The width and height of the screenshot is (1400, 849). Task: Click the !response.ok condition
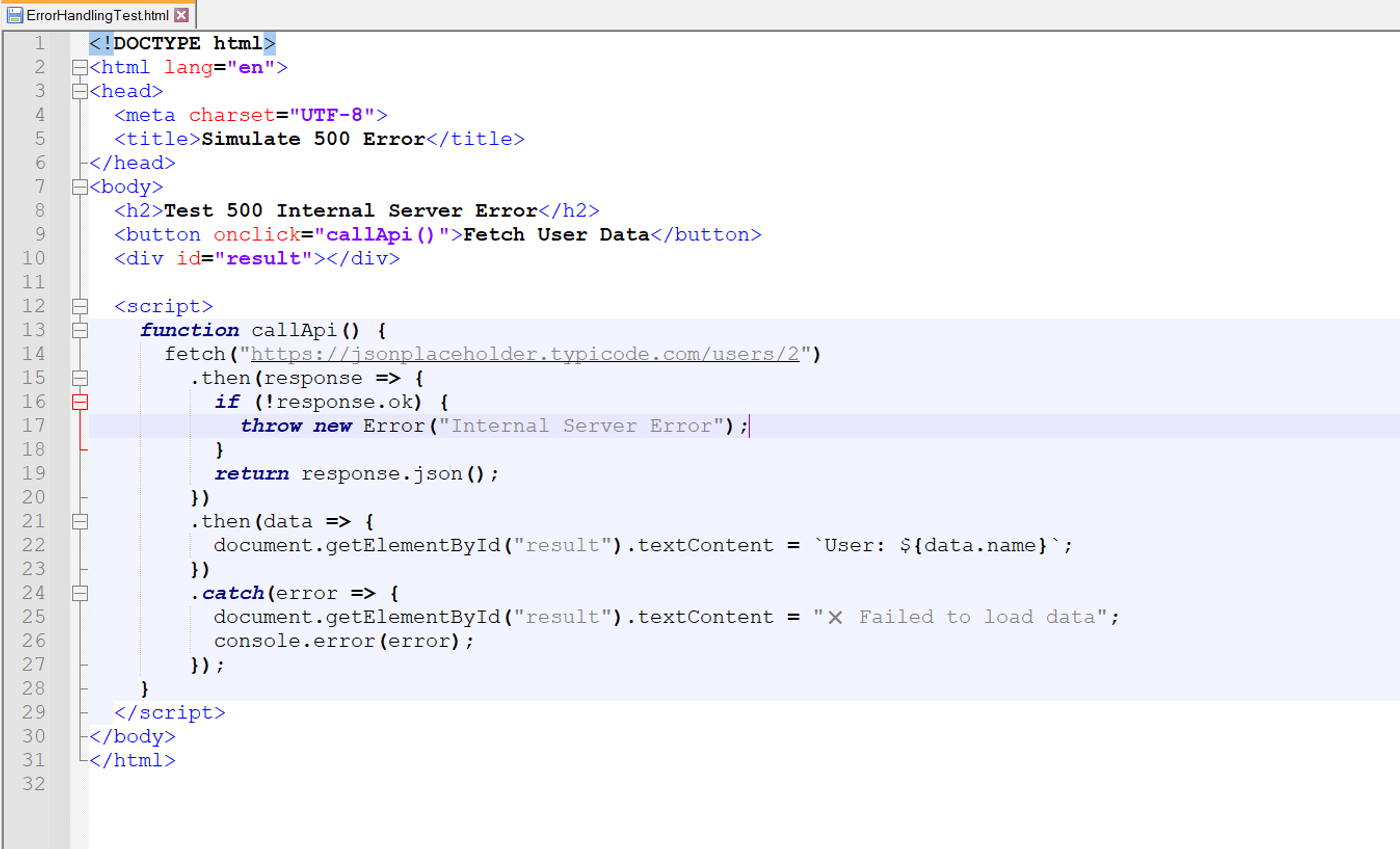pos(344,402)
